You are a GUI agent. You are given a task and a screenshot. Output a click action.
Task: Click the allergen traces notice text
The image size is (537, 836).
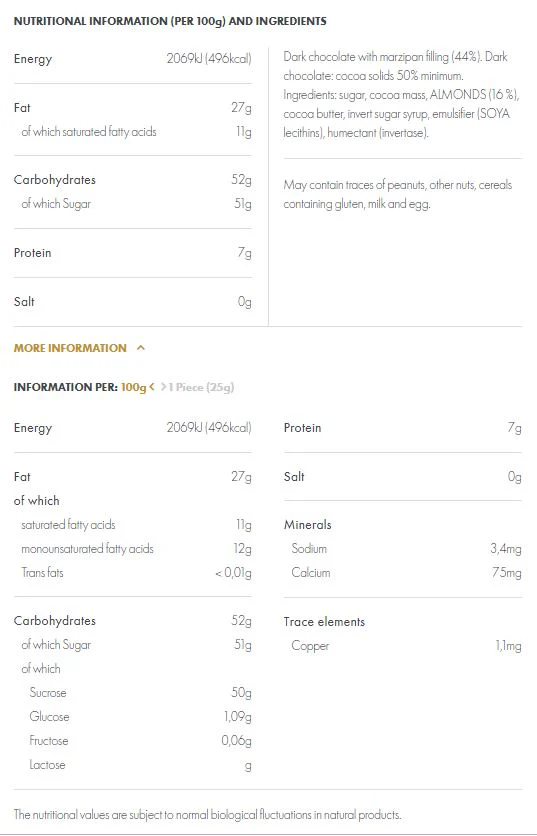pos(398,194)
